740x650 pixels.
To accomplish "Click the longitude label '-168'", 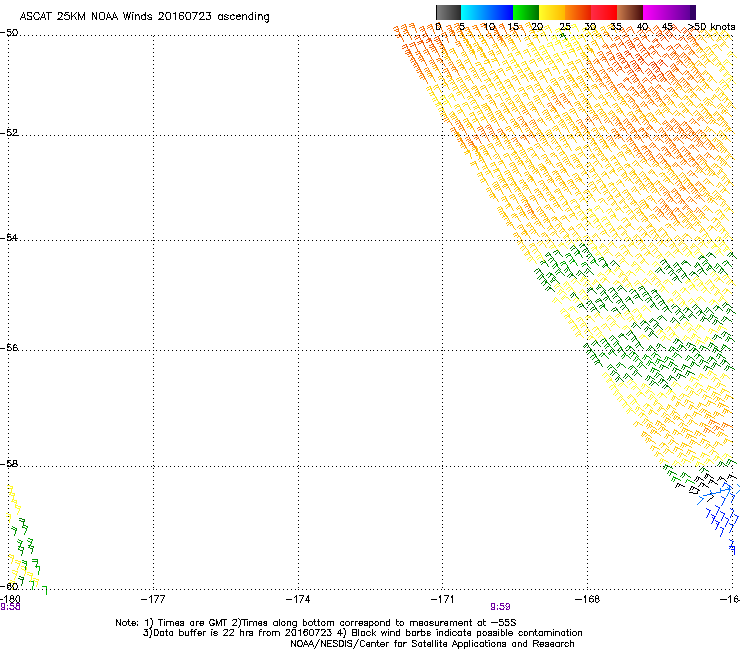I will click(x=588, y=599).
